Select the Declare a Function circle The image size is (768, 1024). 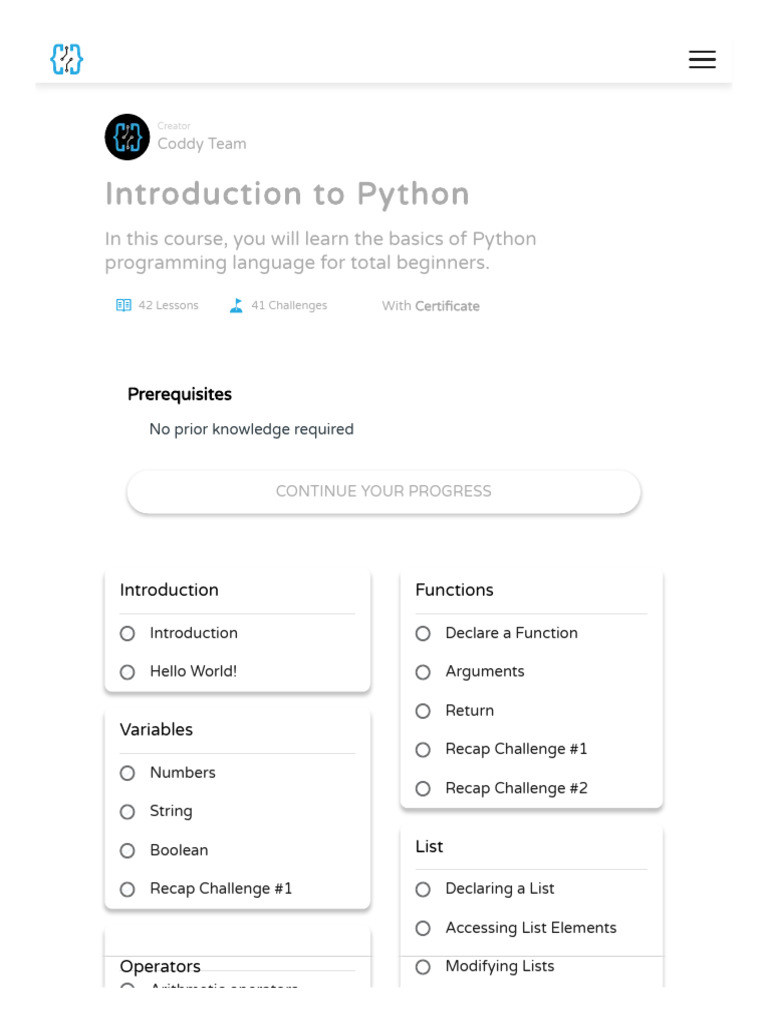(x=423, y=633)
